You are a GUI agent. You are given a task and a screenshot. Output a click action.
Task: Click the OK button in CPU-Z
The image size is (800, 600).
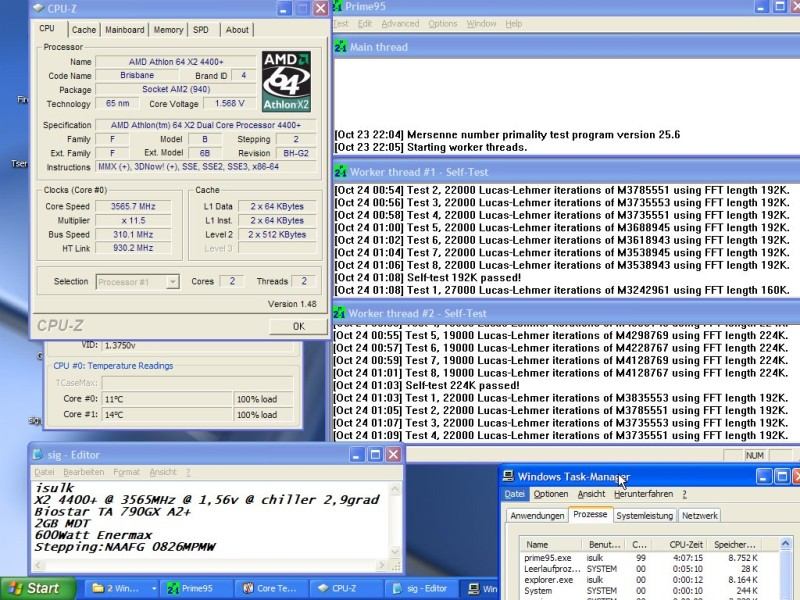point(298,326)
